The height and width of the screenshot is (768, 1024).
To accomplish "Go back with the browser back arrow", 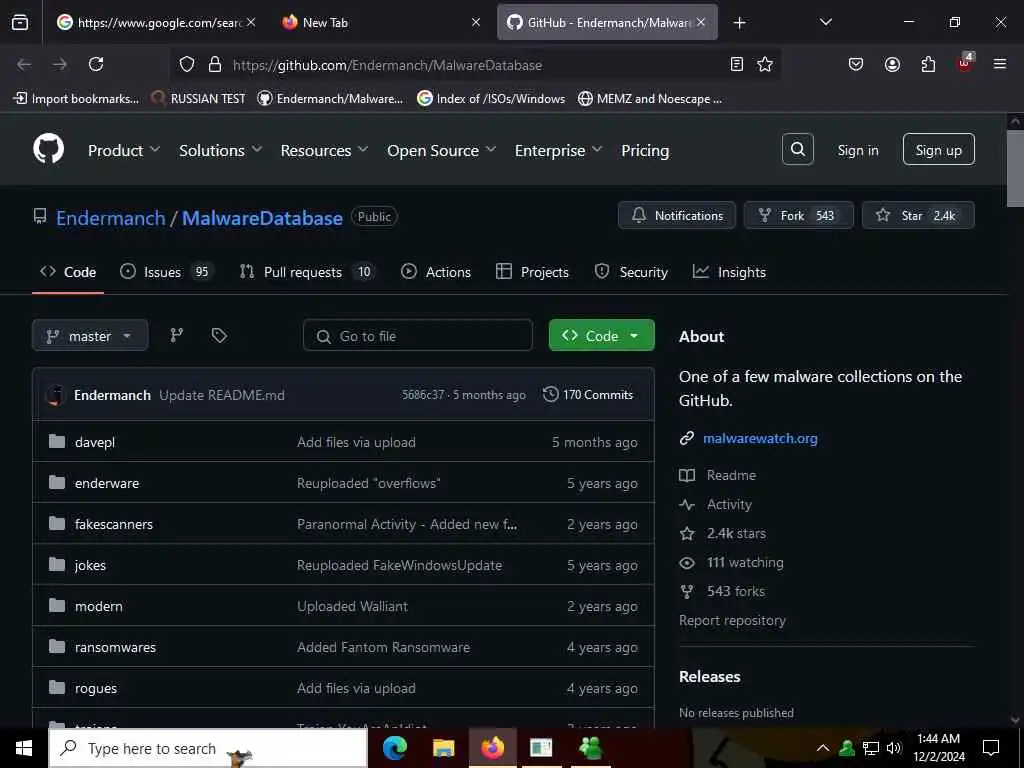I will click(24, 64).
